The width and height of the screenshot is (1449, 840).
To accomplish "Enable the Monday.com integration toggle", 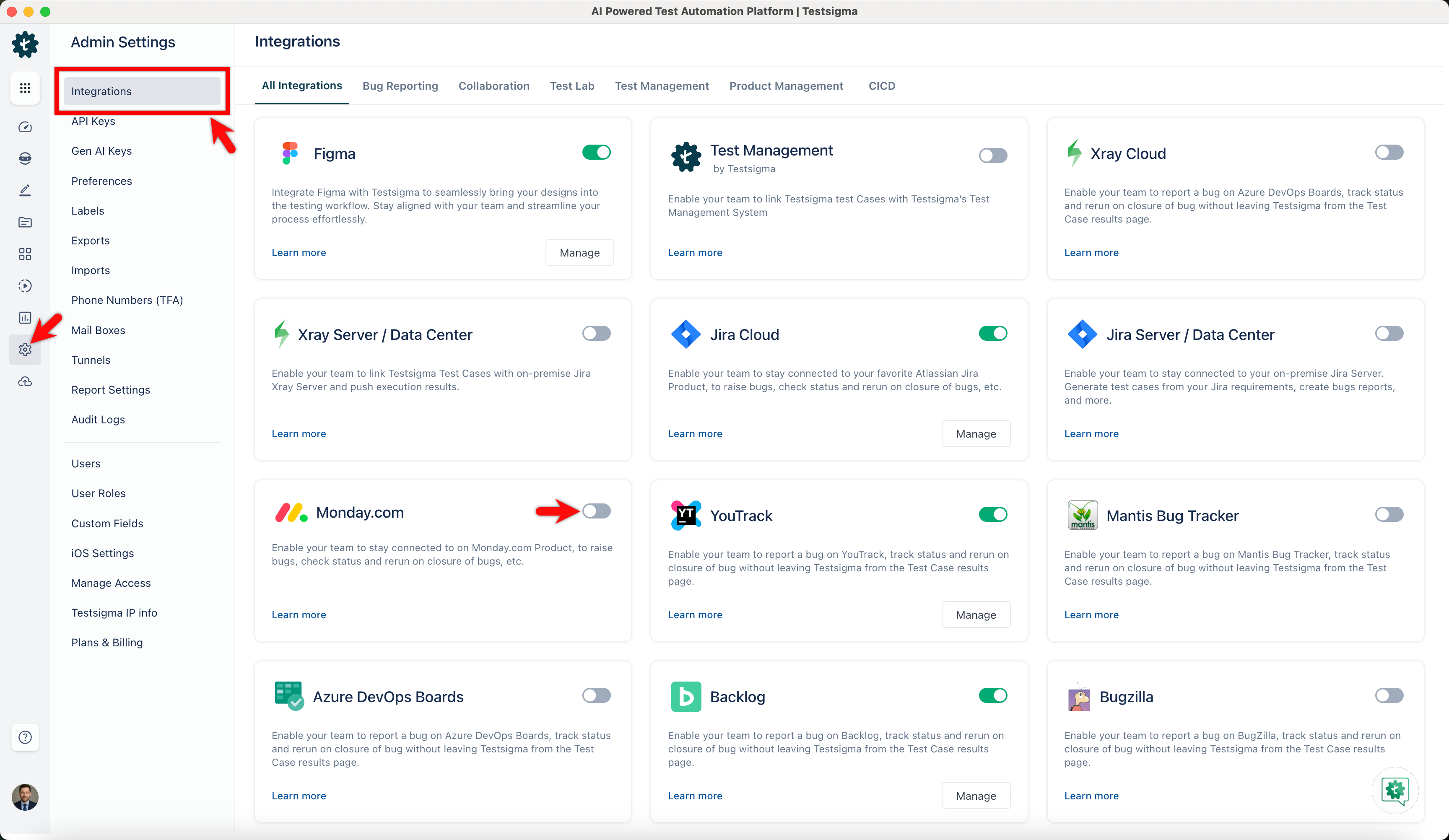I will tap(596, 511).
